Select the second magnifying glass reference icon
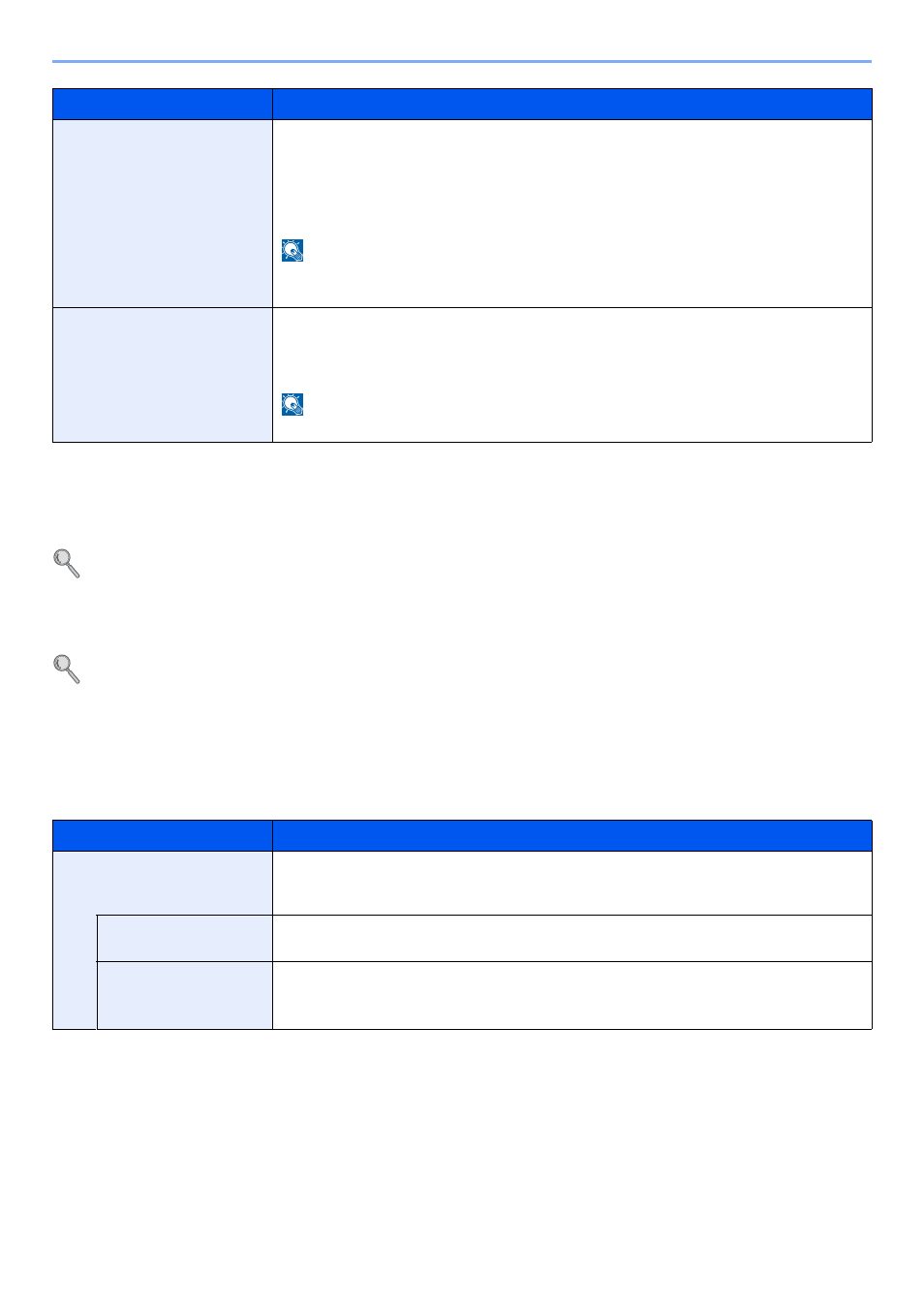924x1308 pixels. tap(67, 670)
